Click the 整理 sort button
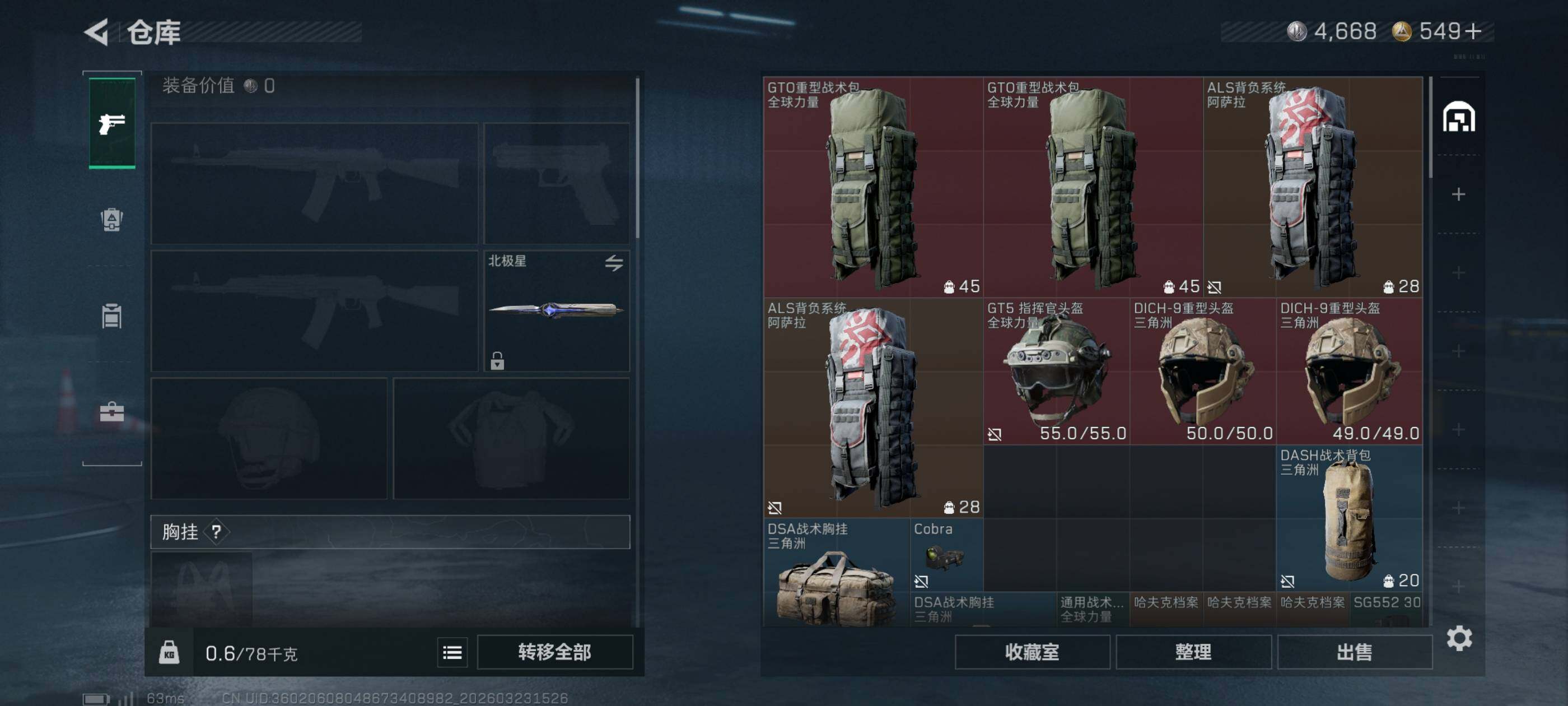Screen dimensions: 1568x706 coord(1193,652)
